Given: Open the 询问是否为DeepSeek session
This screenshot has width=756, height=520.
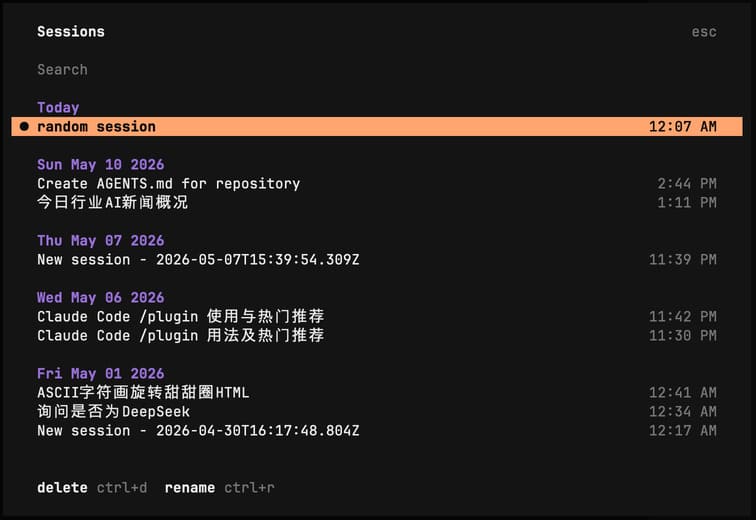Looking at the screenshot, I should [377, 412].
